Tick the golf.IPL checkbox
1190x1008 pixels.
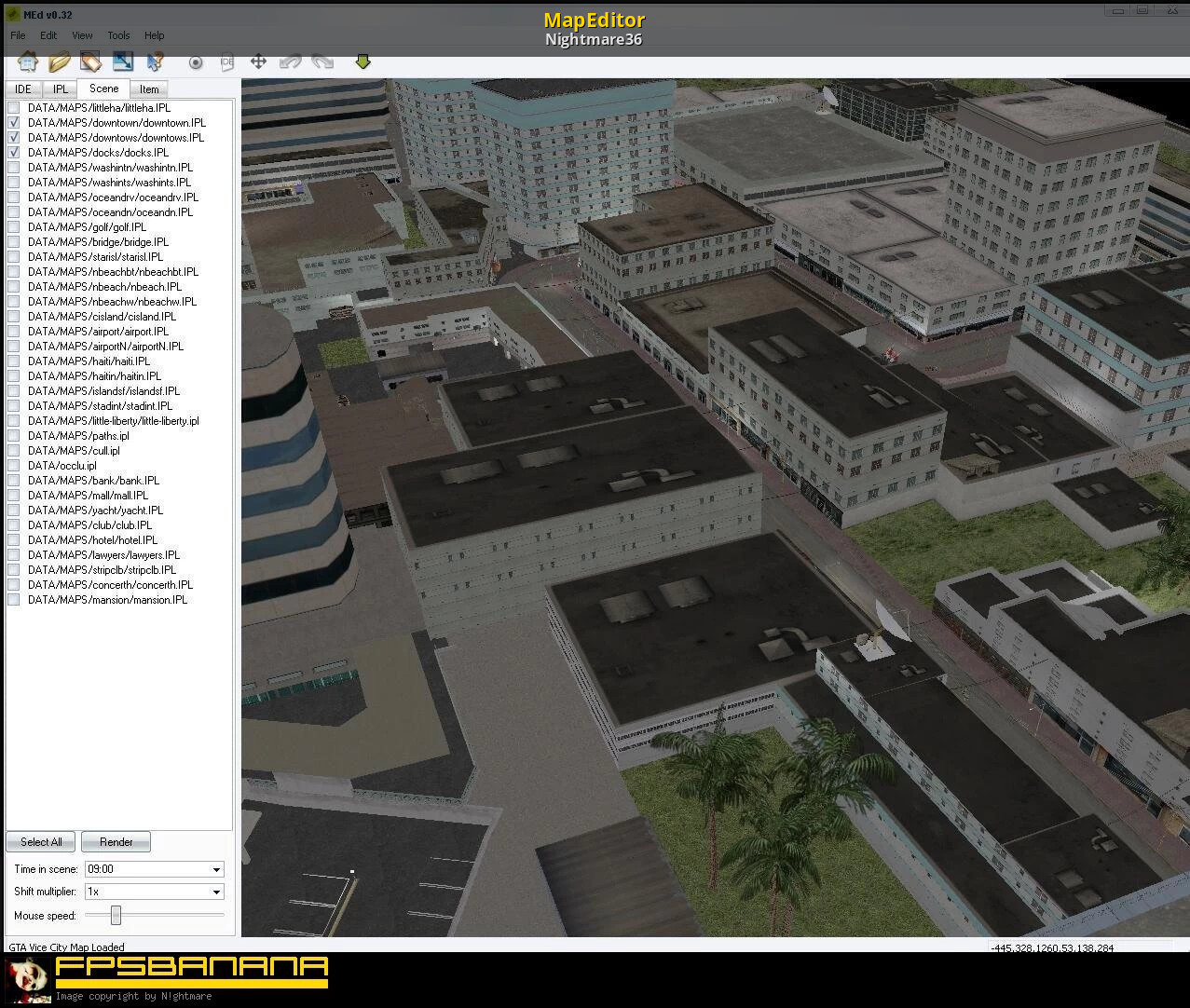point(14,227)
